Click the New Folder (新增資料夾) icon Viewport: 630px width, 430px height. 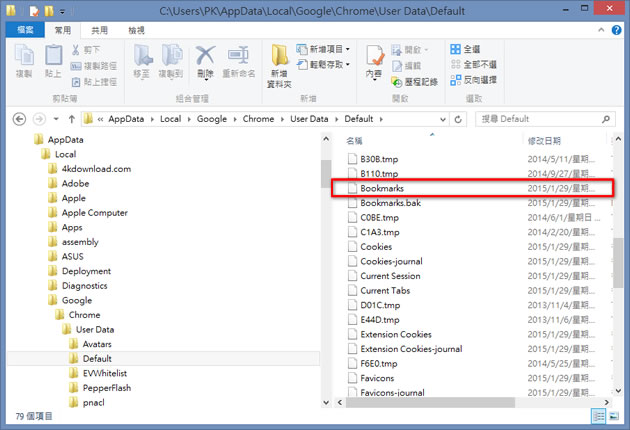point(280,63)
